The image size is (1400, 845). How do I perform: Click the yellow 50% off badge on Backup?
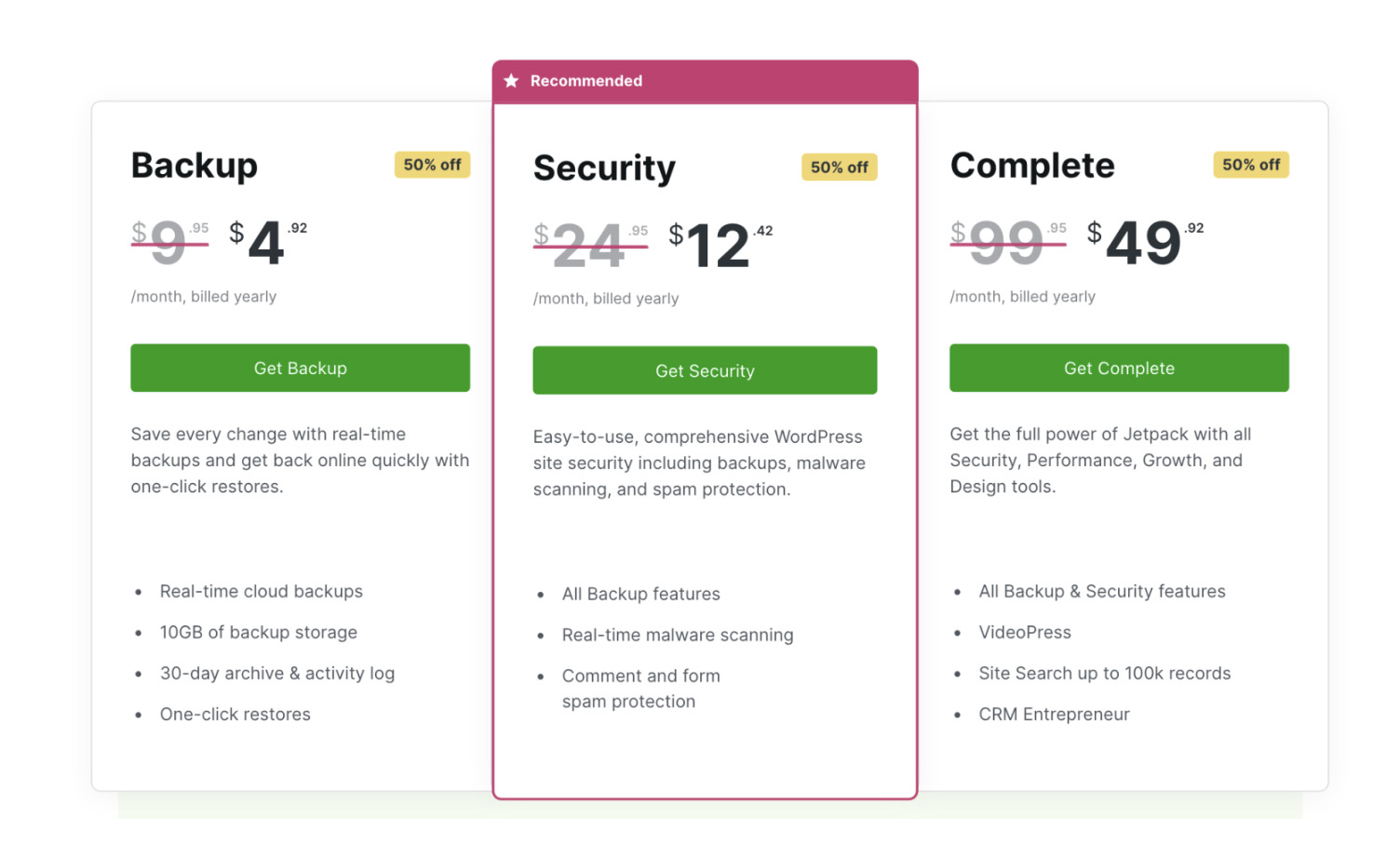(x=432, y=165)
